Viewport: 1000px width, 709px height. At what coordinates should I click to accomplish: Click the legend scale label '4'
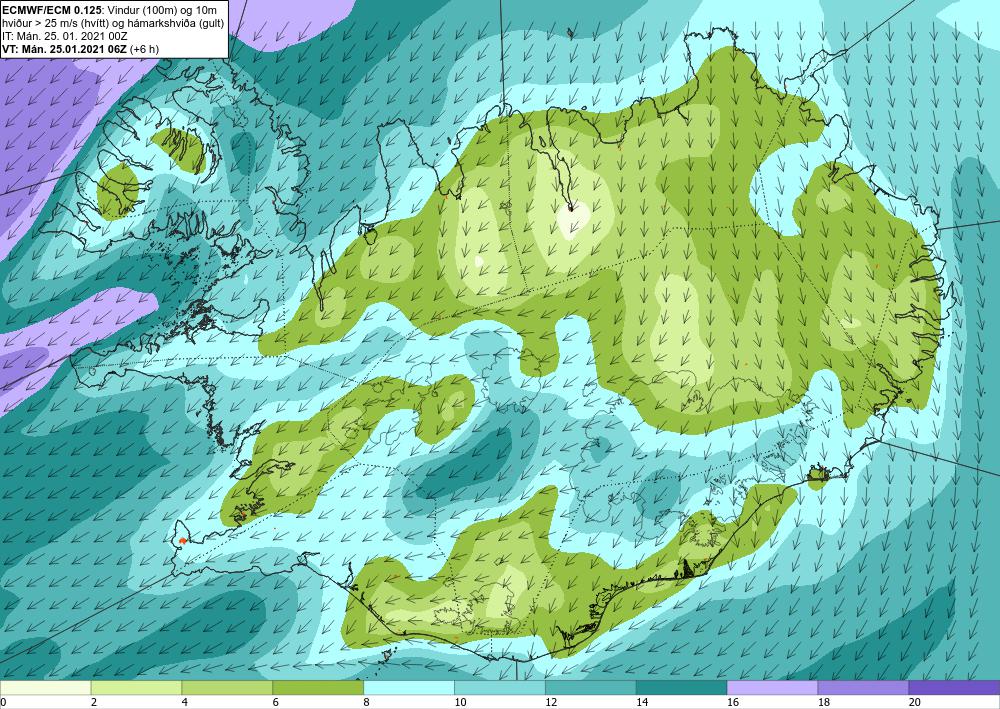point(185,703)
